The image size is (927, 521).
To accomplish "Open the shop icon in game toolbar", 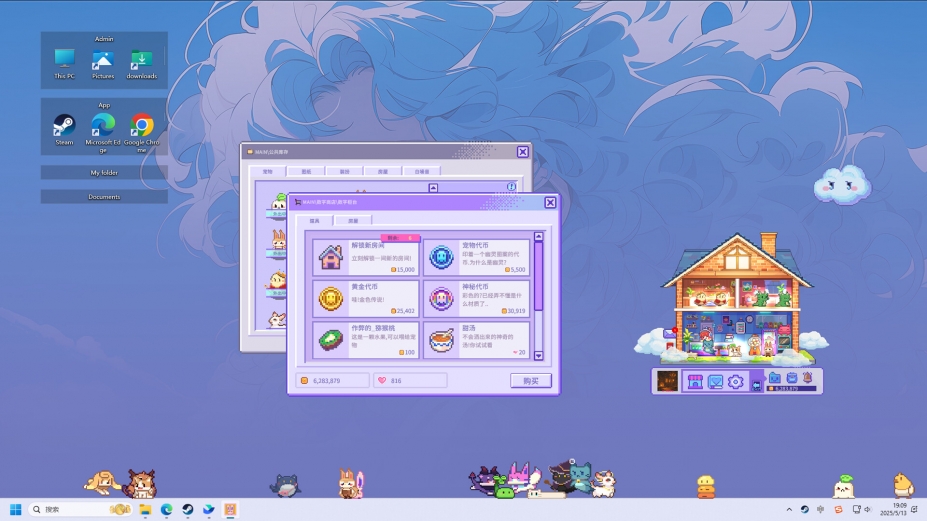I will 693,382.
